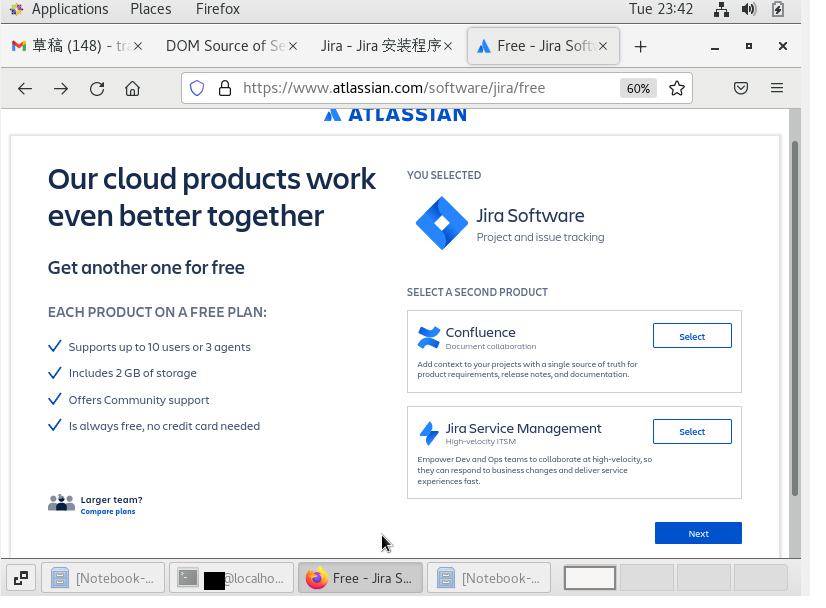Click the Jira Service Management bolt logo
Viewport: 826px width, 608px height.
click(429, 433)
